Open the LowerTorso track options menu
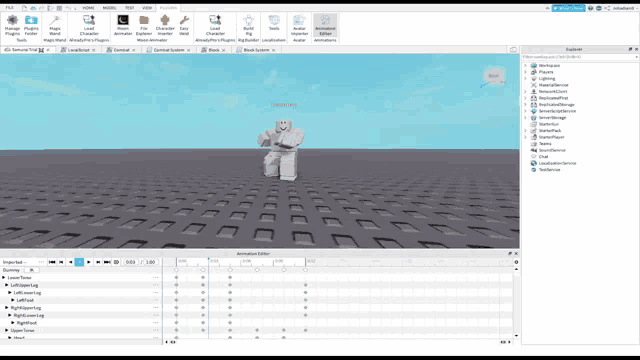This screenshot has height=360, width=640. pyautogui.click(x=156, y=278)
